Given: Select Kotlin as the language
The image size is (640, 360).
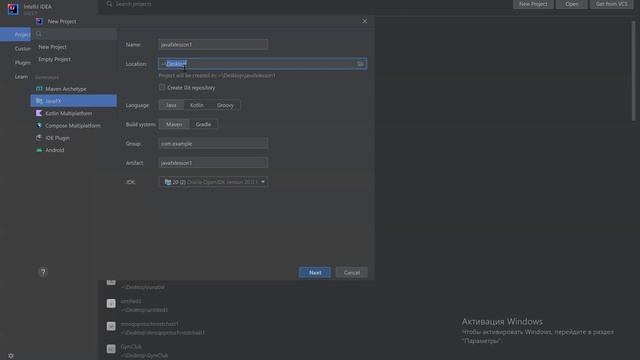Looking at the screenshot, I should (x=197, y=105).
